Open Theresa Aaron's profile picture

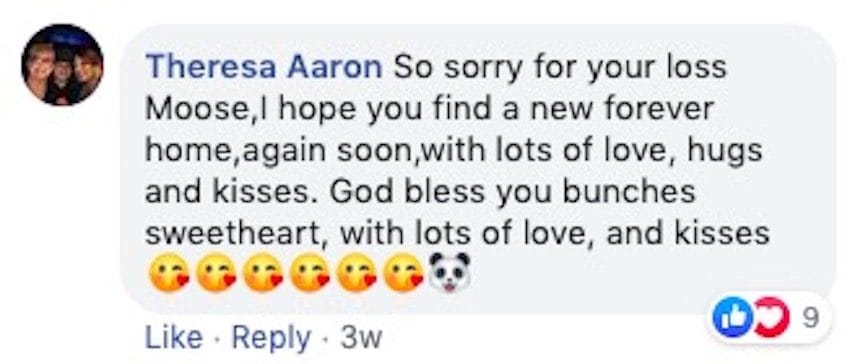point(62,65)
